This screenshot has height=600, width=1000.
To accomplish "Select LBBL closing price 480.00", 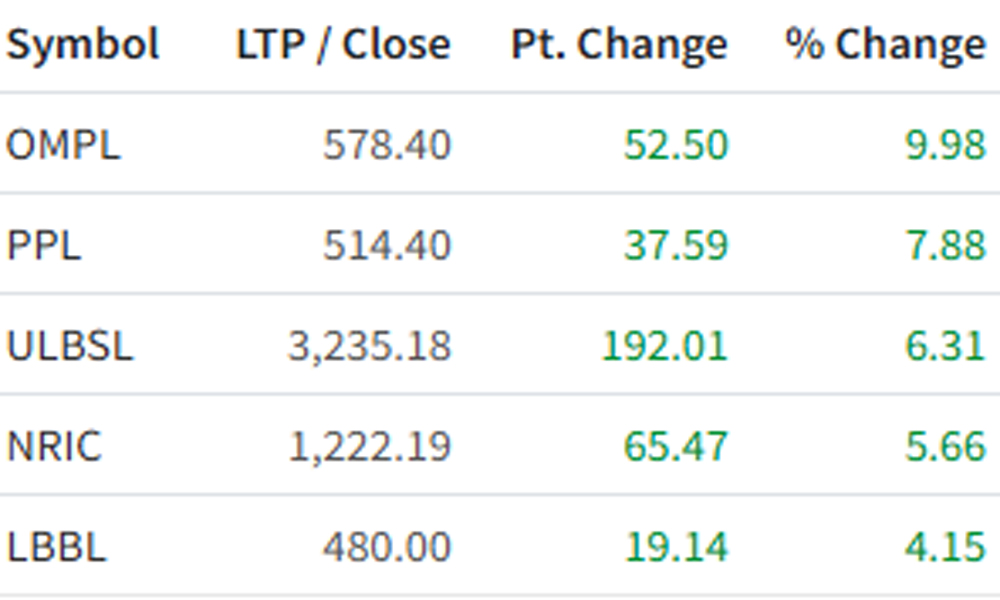I will click(x=387, y=546).
